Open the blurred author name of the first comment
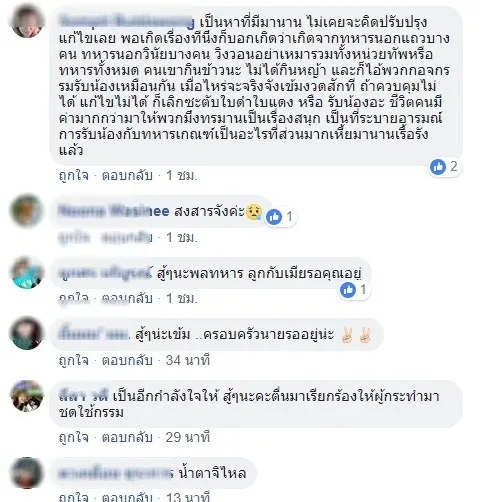 (x=126, y=22)
